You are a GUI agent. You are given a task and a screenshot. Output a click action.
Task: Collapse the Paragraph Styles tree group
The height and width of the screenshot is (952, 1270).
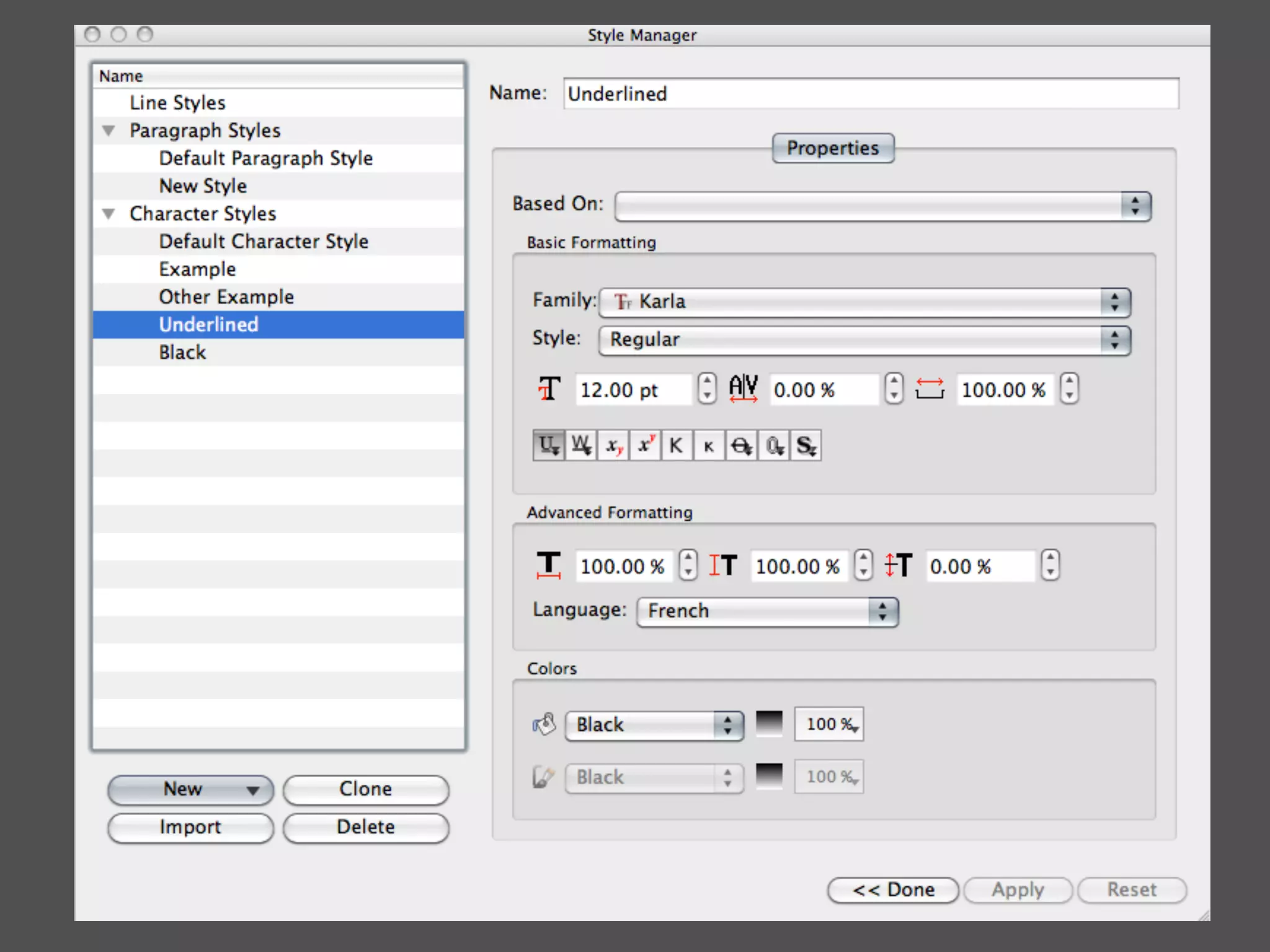(109, 131)
